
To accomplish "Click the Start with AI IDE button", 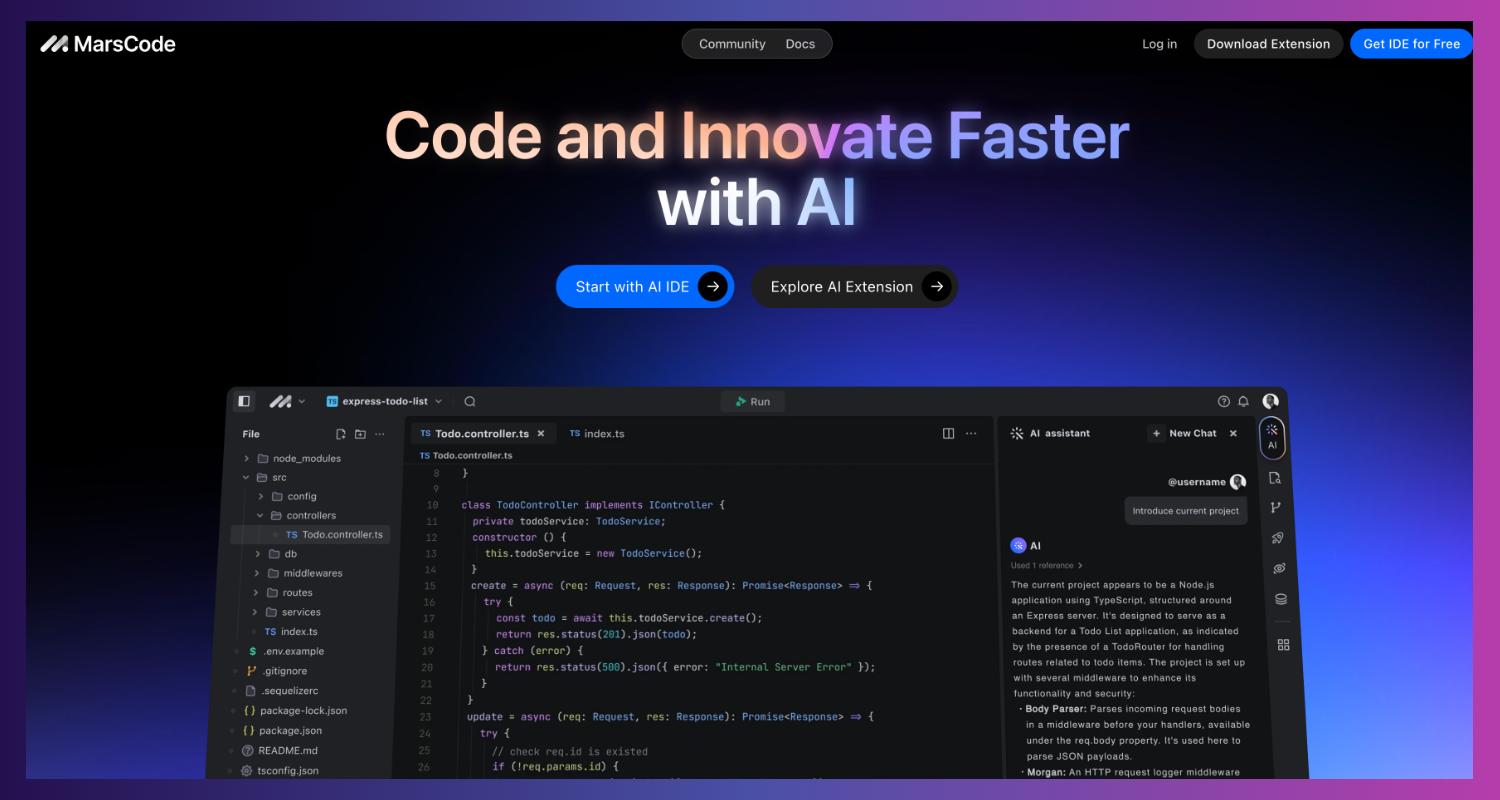I will 645,286.
